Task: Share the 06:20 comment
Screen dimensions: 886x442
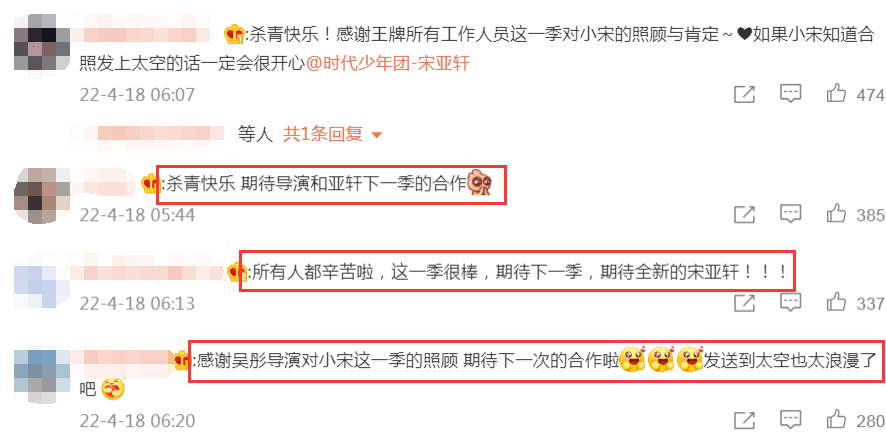Action: pos(744,421)
